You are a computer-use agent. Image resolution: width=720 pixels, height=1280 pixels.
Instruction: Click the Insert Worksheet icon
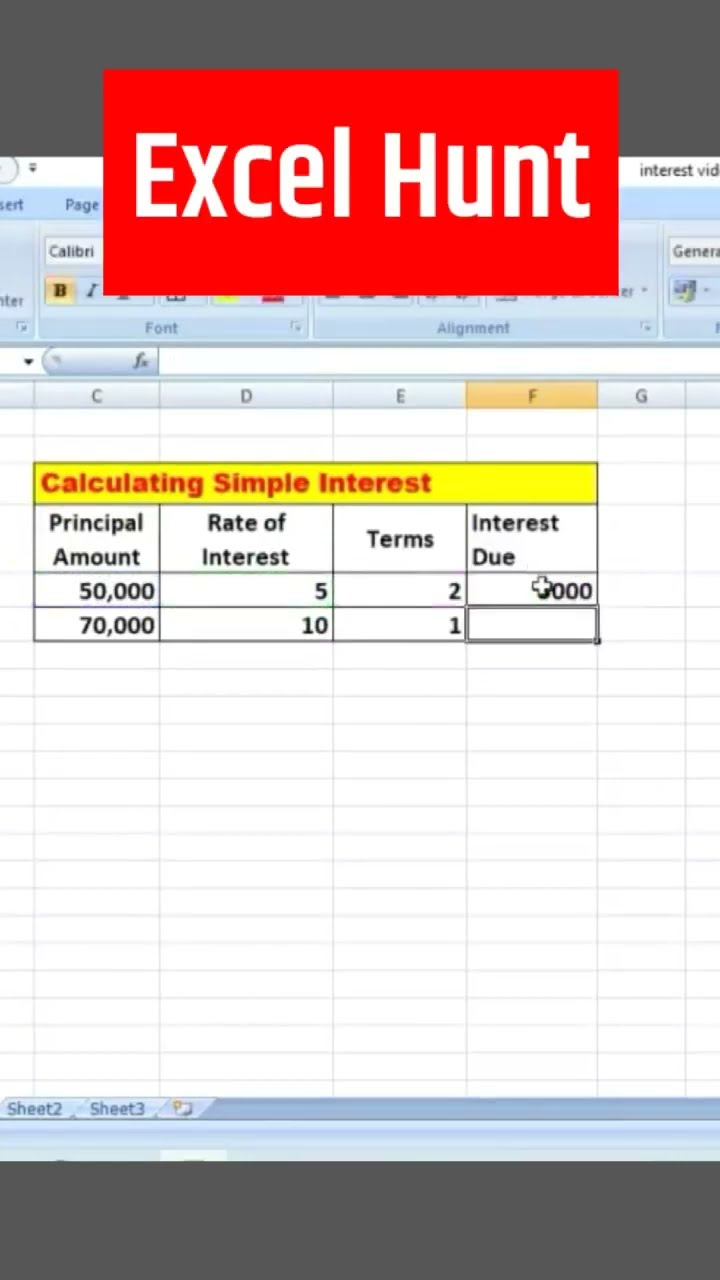coord(182,1108)
